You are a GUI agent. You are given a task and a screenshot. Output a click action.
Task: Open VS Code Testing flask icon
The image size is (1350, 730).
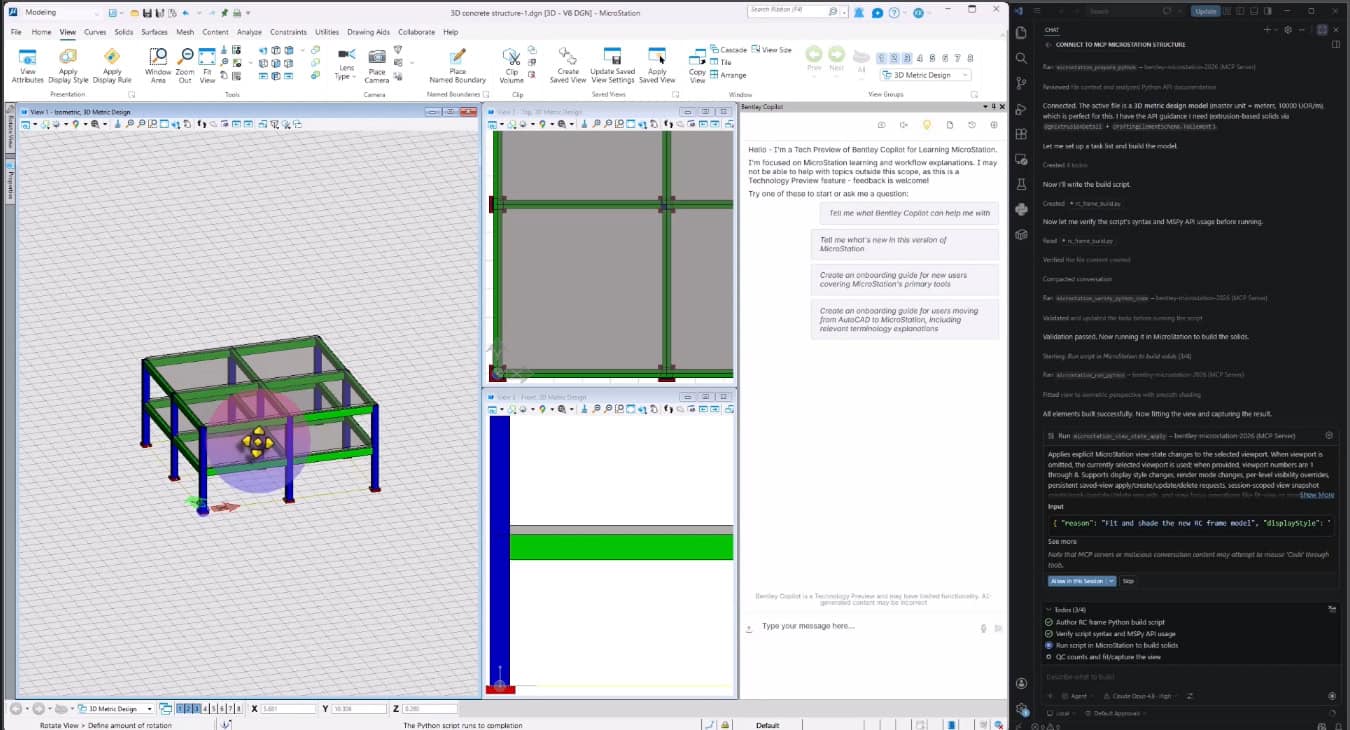coord(1021,184)
